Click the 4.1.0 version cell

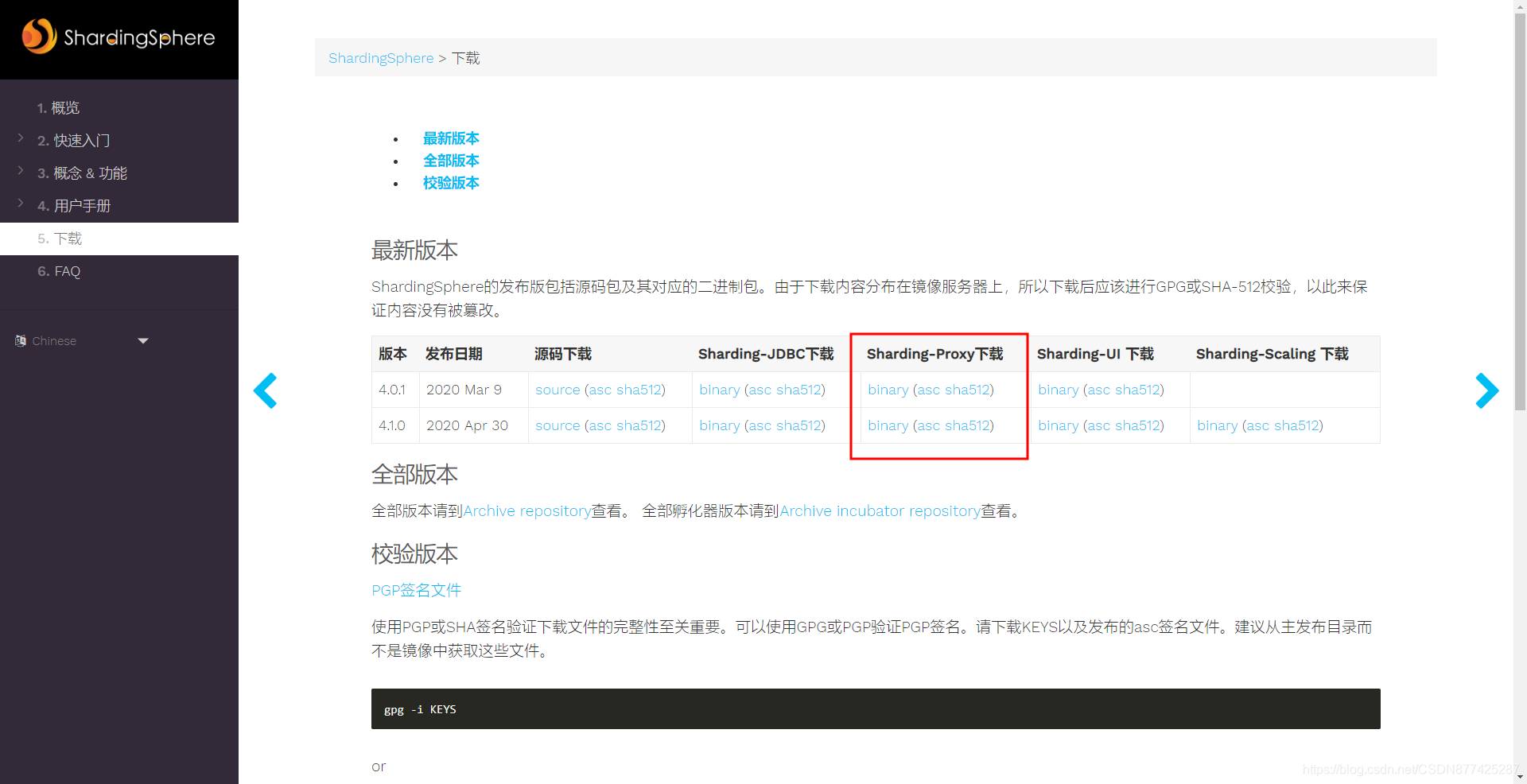pyautogui.click(x=395, y=425)
